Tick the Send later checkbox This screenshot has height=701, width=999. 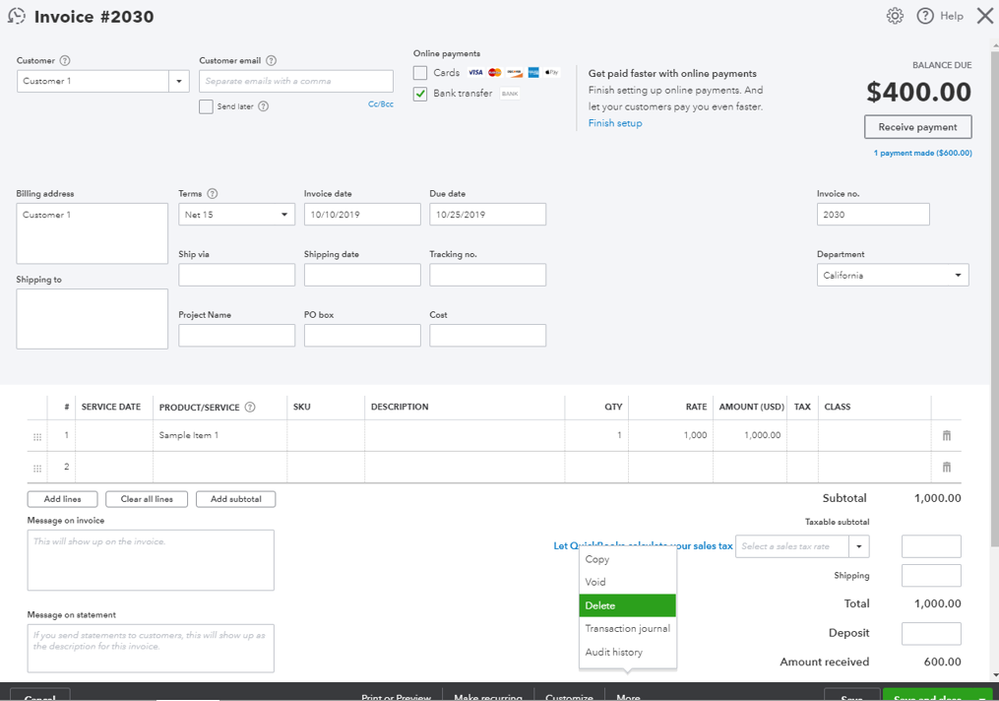(x=206, y=106)
